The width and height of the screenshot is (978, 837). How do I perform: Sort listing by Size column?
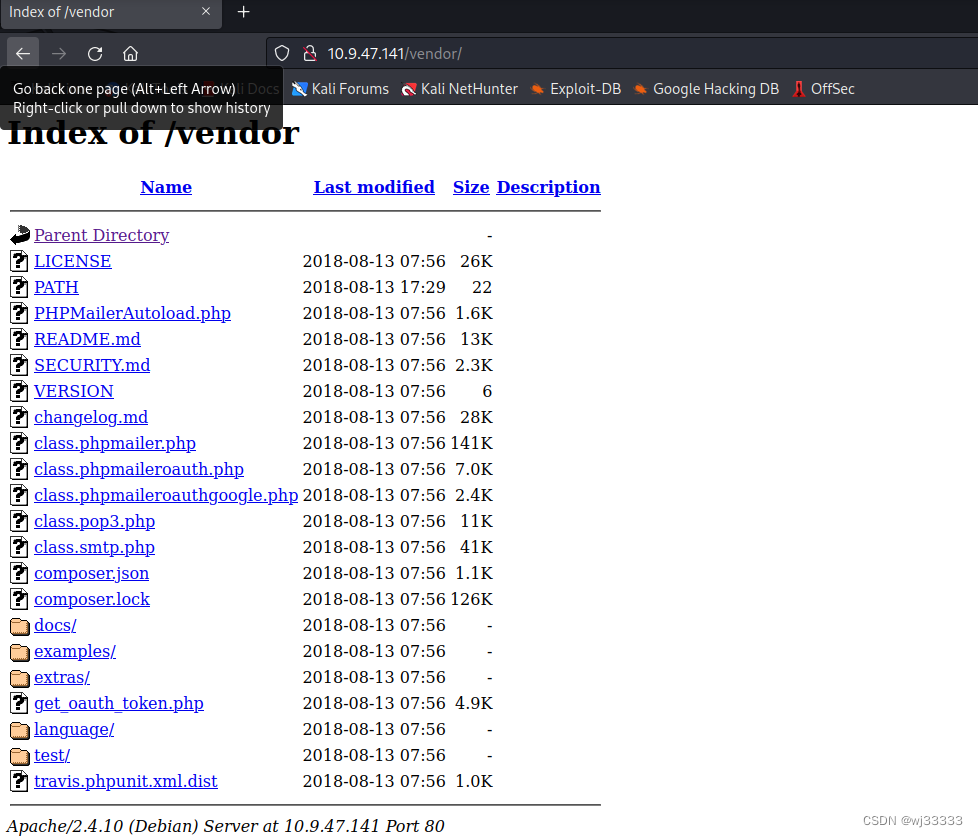pos(471,187)
